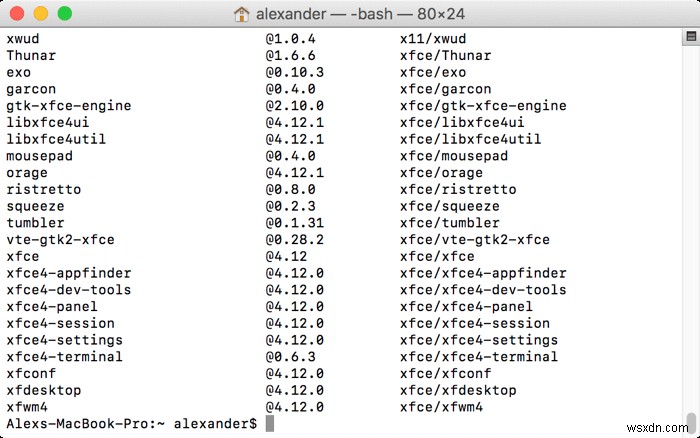Click the version "@1.0.4" entry
This screenshot has height=438, width=700.
click(x=291, y=39)
